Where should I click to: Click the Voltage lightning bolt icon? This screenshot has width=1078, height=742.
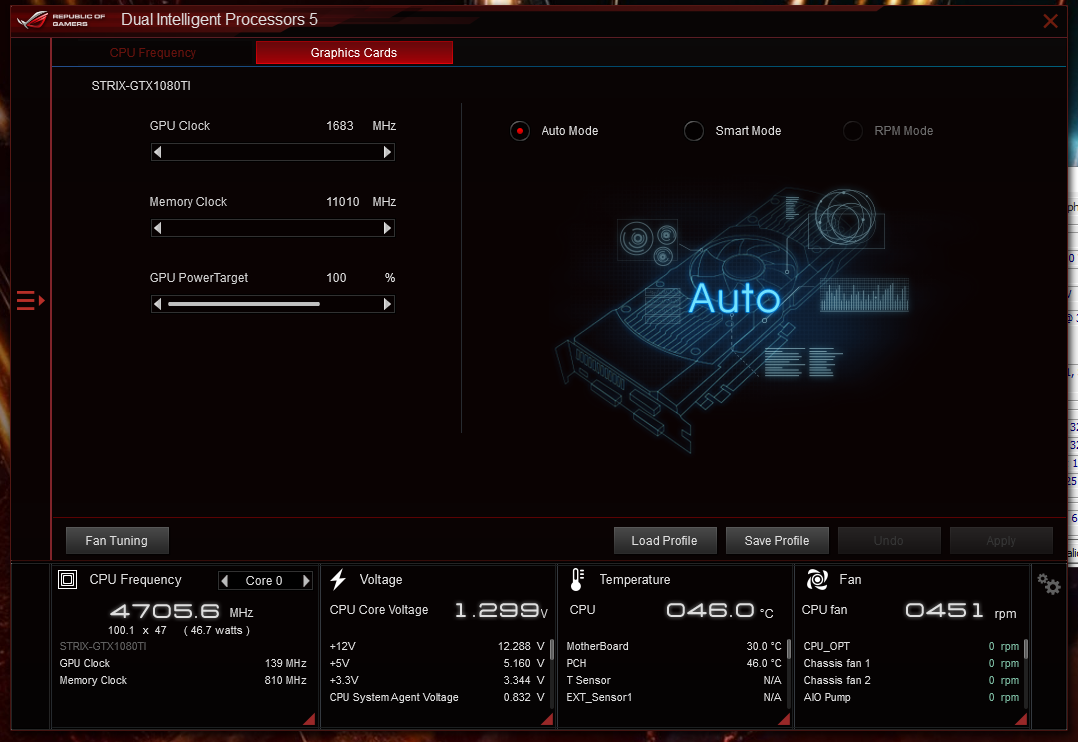click(338, 580)
